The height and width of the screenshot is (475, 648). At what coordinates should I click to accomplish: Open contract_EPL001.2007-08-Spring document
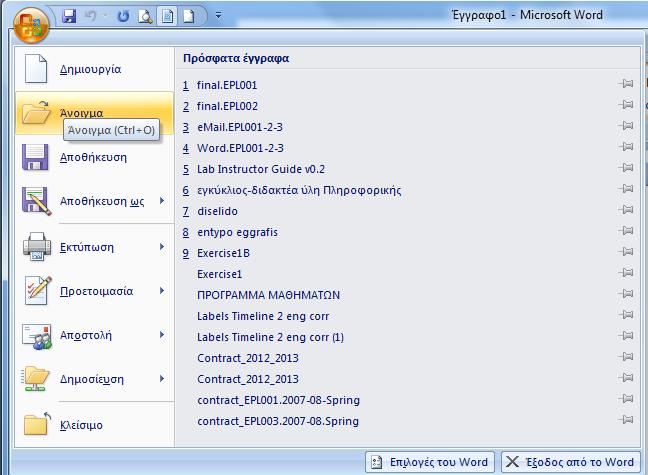[278, 400]
